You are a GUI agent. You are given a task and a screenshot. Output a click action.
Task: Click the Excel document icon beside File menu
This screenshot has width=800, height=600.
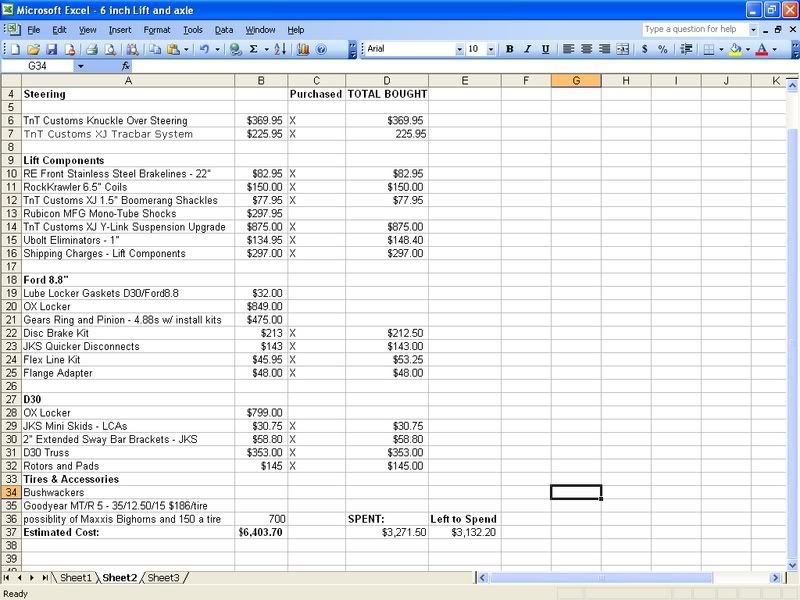click(x=13, y=30)
